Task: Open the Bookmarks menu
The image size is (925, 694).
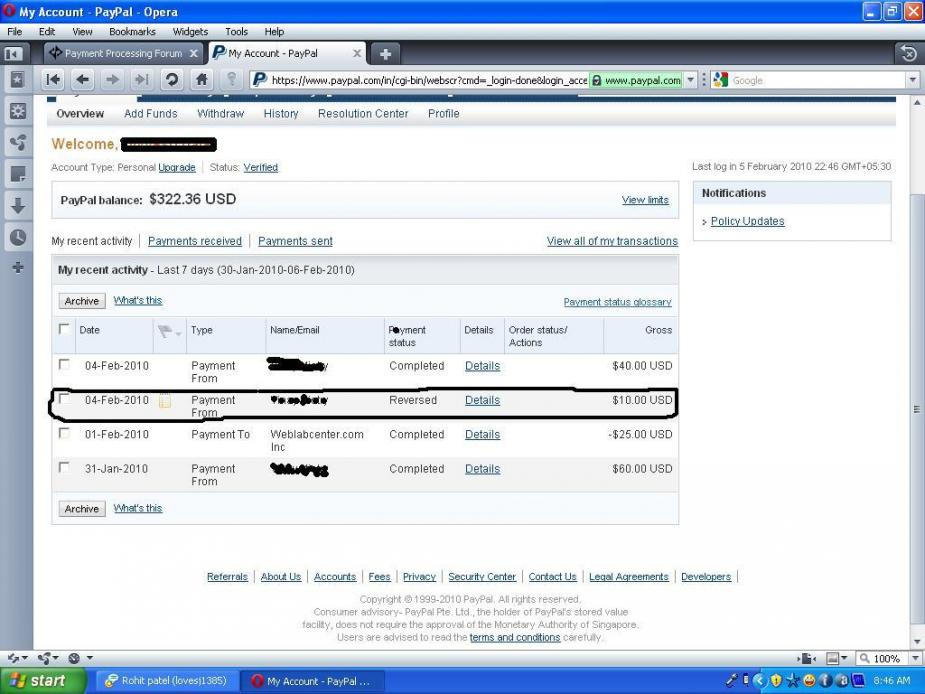Action: coord(132,32)
